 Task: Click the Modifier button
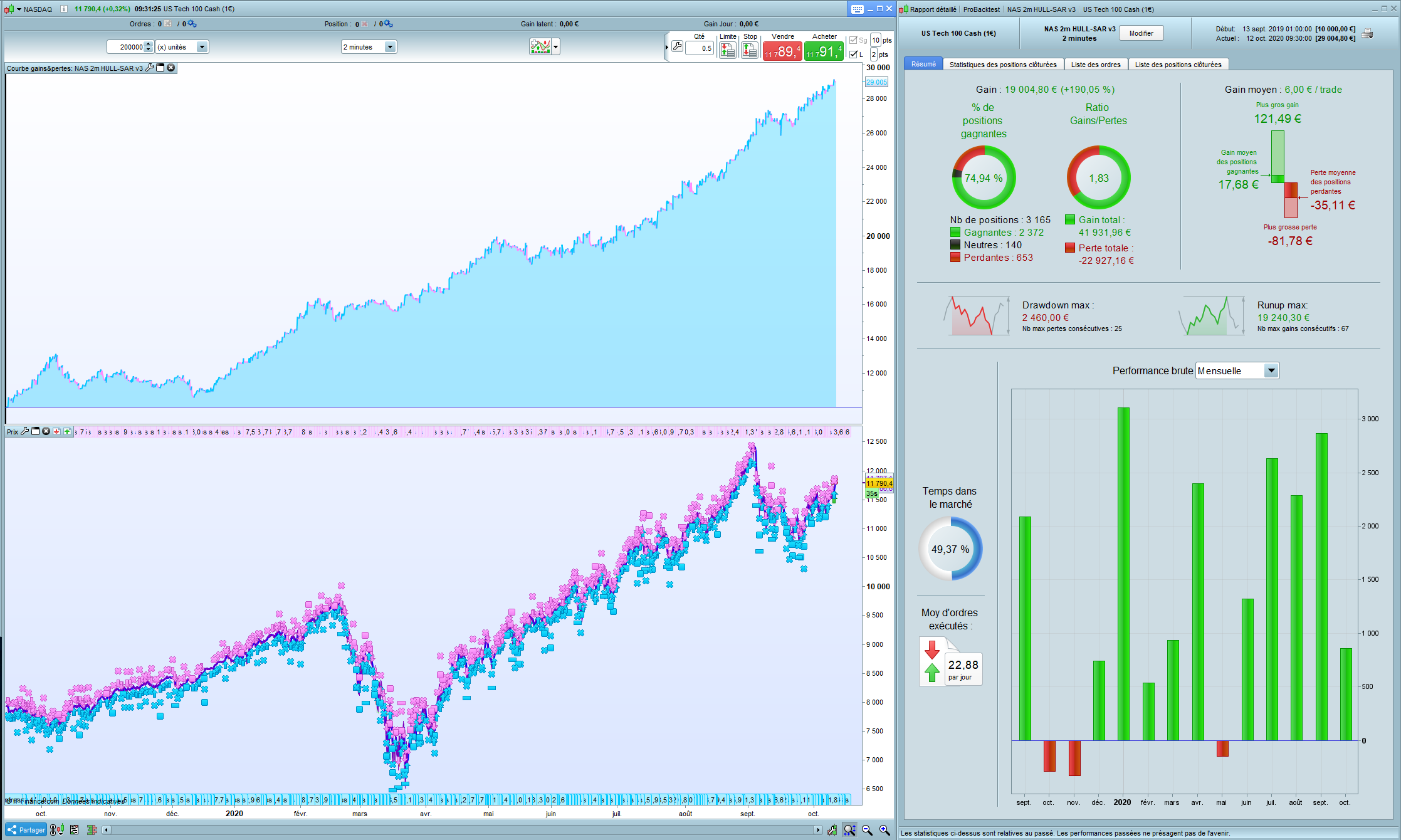click(1141, 33)
